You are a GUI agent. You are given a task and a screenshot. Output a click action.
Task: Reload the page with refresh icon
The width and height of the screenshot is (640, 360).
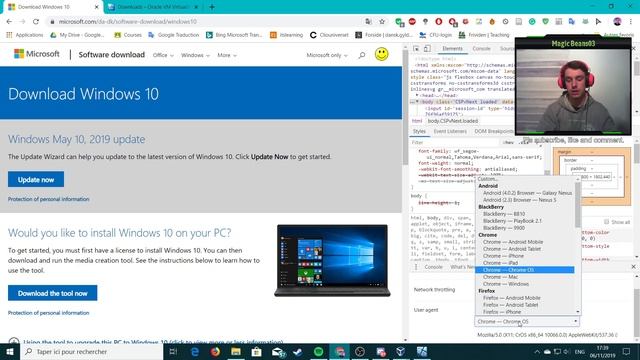coord(36,22)
